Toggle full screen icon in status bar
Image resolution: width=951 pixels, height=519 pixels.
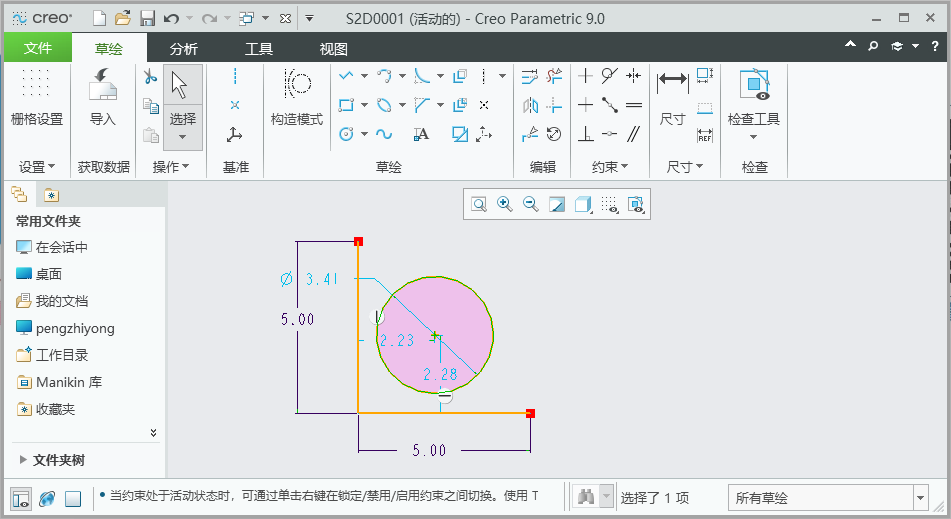click(73, 498)
